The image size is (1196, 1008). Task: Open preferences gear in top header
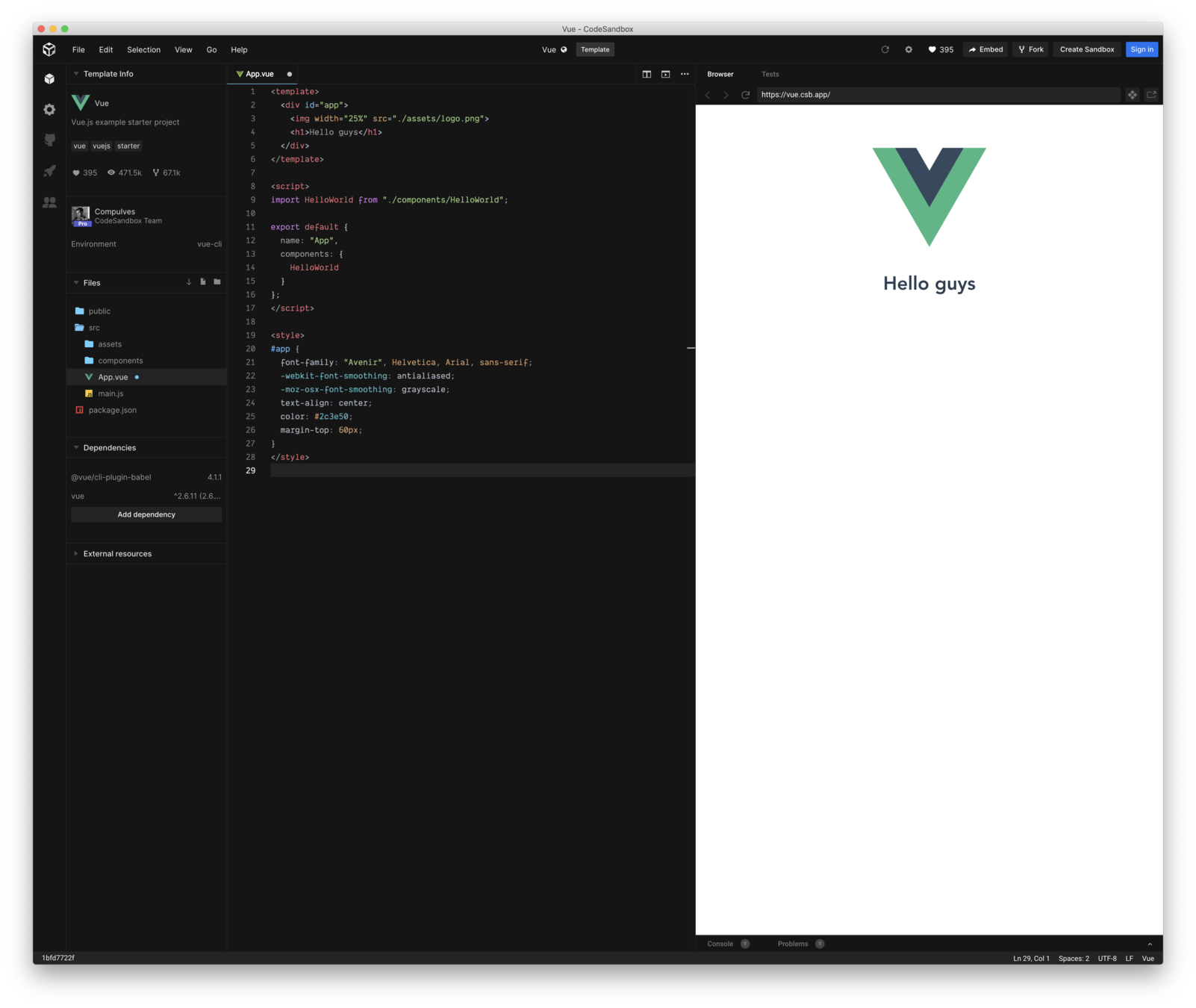click(909, 49)
